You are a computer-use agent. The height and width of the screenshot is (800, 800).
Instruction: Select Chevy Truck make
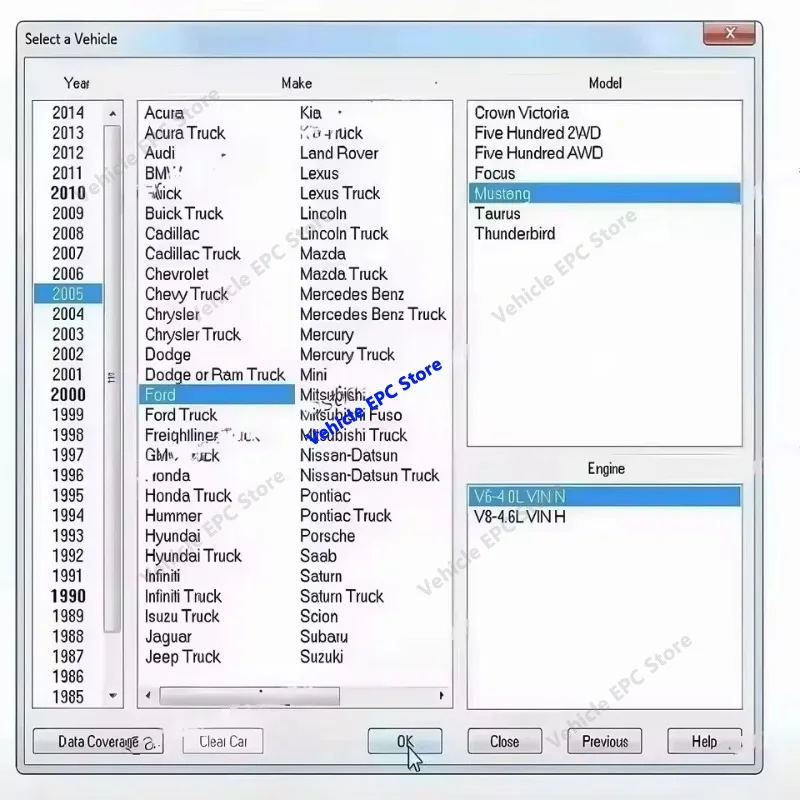coord(186,294)
